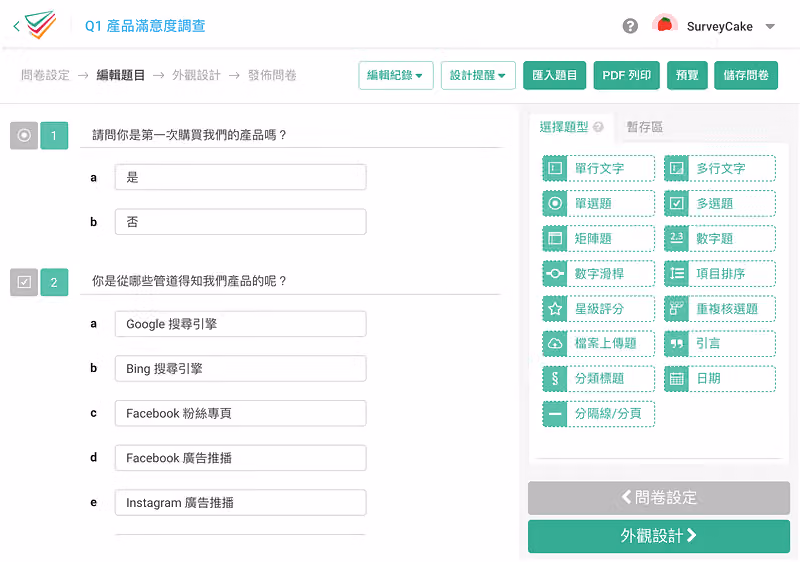This screenshot has height=562, width=800.
Task: Click the Google 搜尋引擎 option field
Action: tap(240, 324)
